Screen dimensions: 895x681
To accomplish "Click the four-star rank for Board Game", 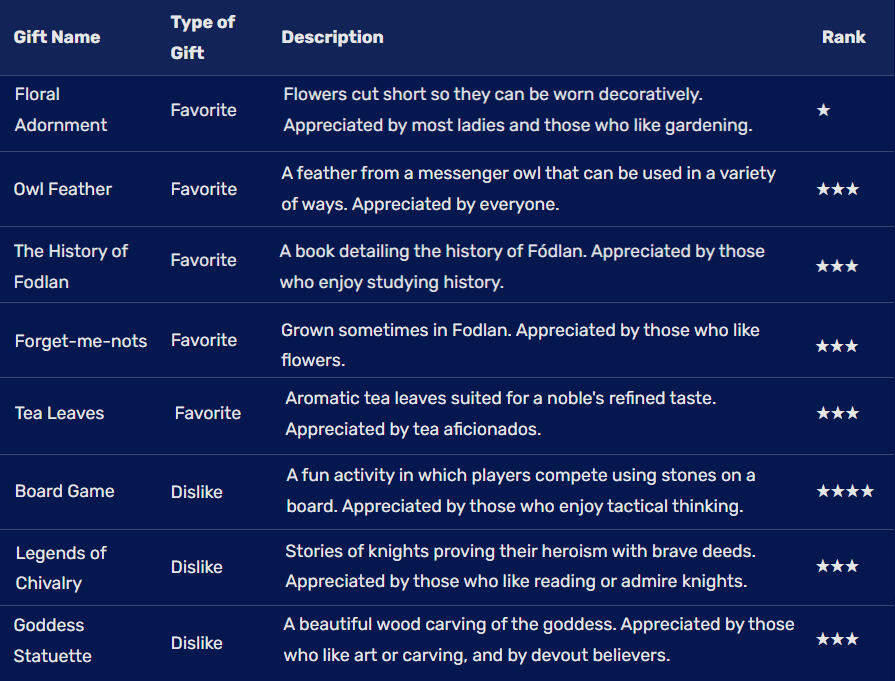I will (844, 491).
